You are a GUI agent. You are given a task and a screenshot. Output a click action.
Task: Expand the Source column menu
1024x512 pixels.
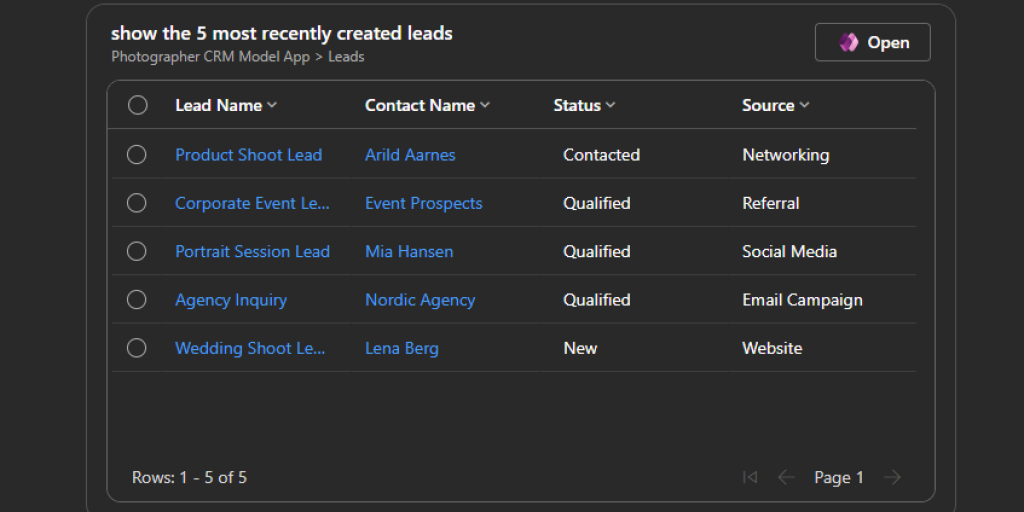(804, 105)
